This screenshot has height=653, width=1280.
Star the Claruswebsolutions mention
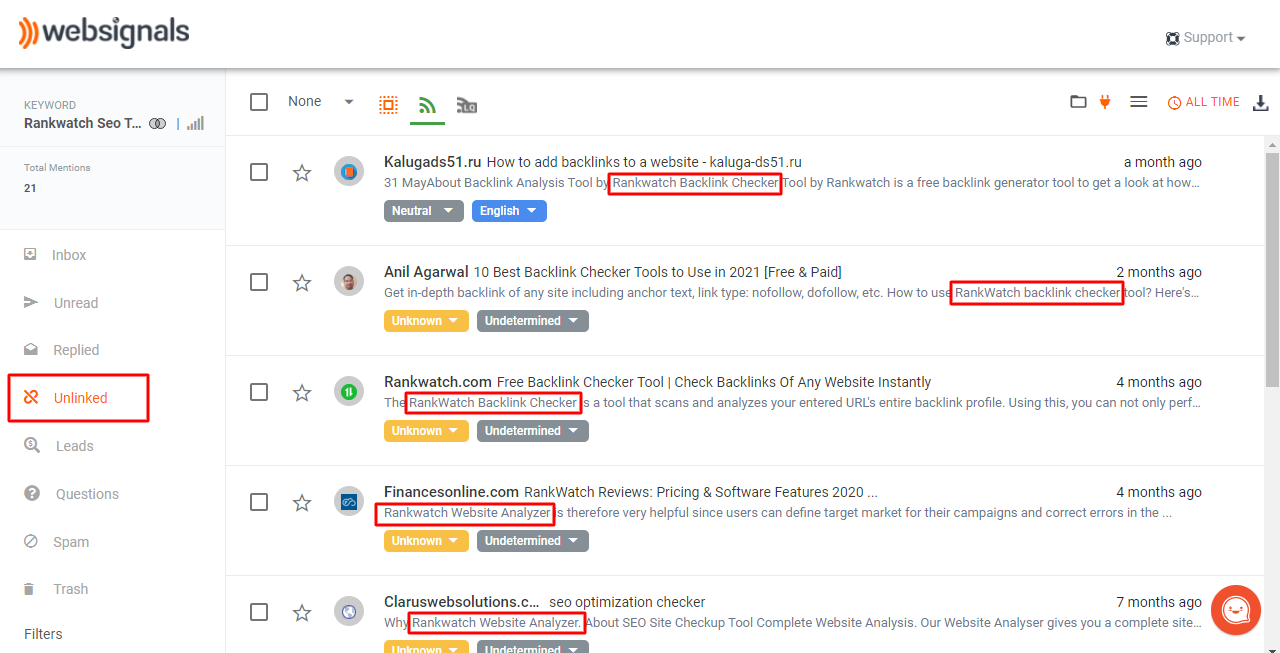pyautogui.click(x=302, y=613)
